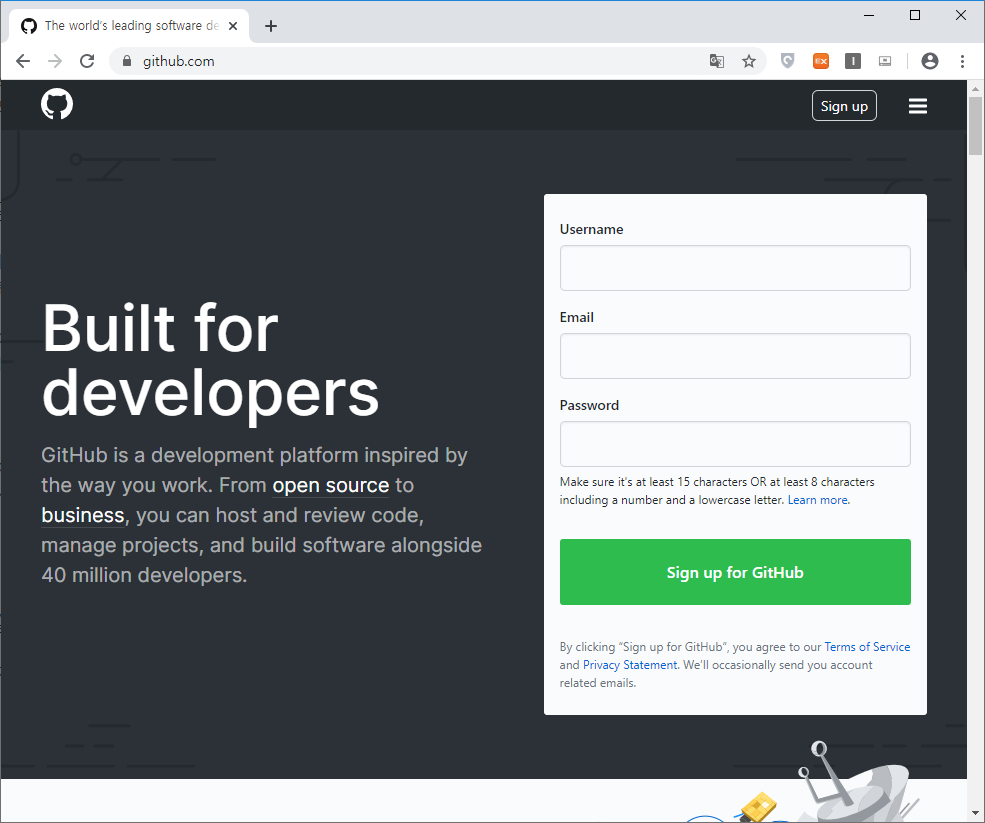Click the Password field label

pos(589,405)
